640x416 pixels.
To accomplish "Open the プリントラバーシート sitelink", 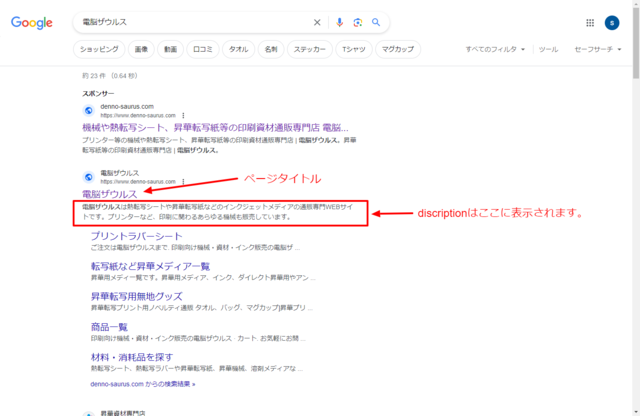I will coord(136,236).
